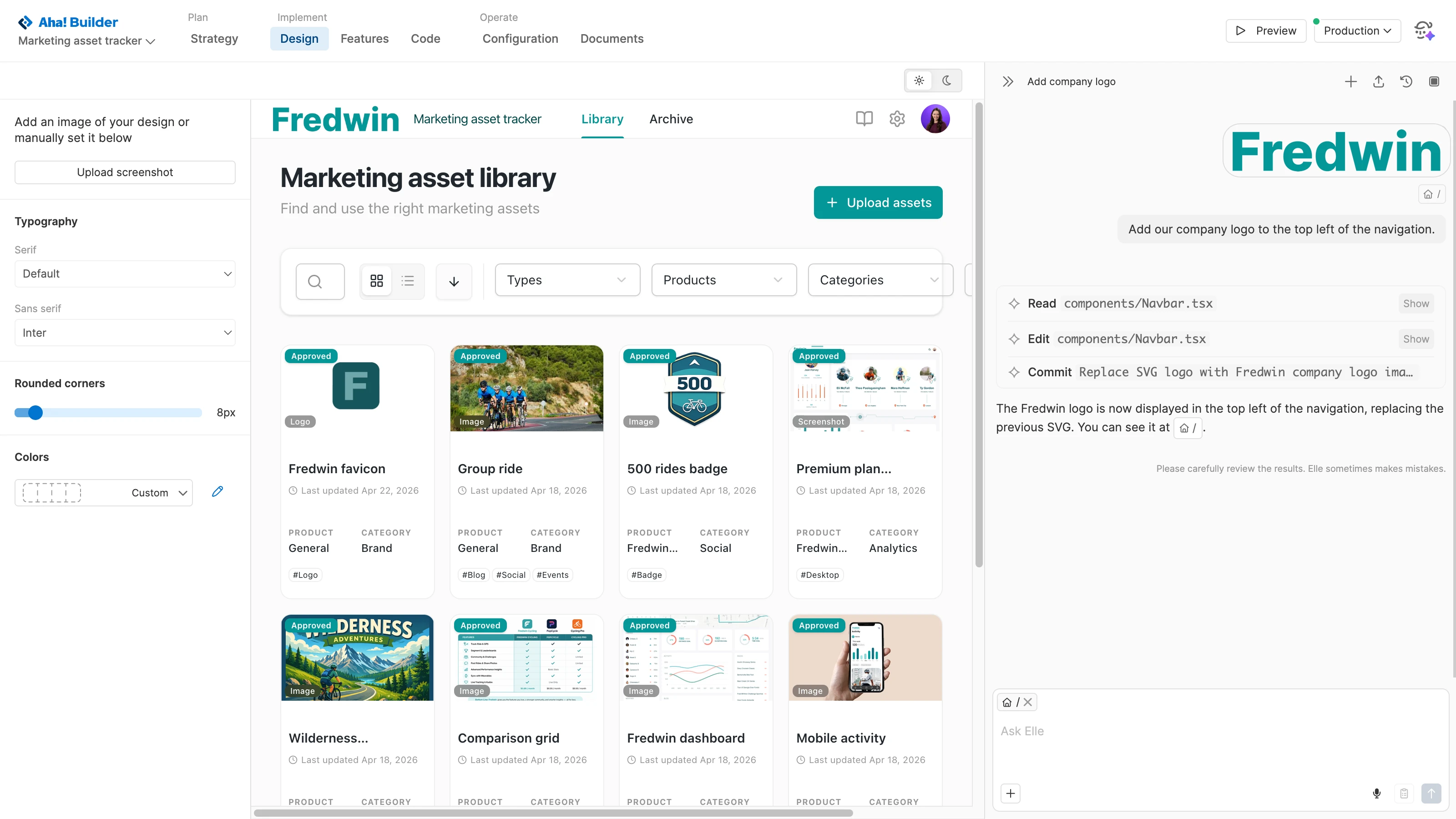Start new chat with plus icon
Image resolution: width=1456 pixels, height=819 pixels.
coord(1350,81)
